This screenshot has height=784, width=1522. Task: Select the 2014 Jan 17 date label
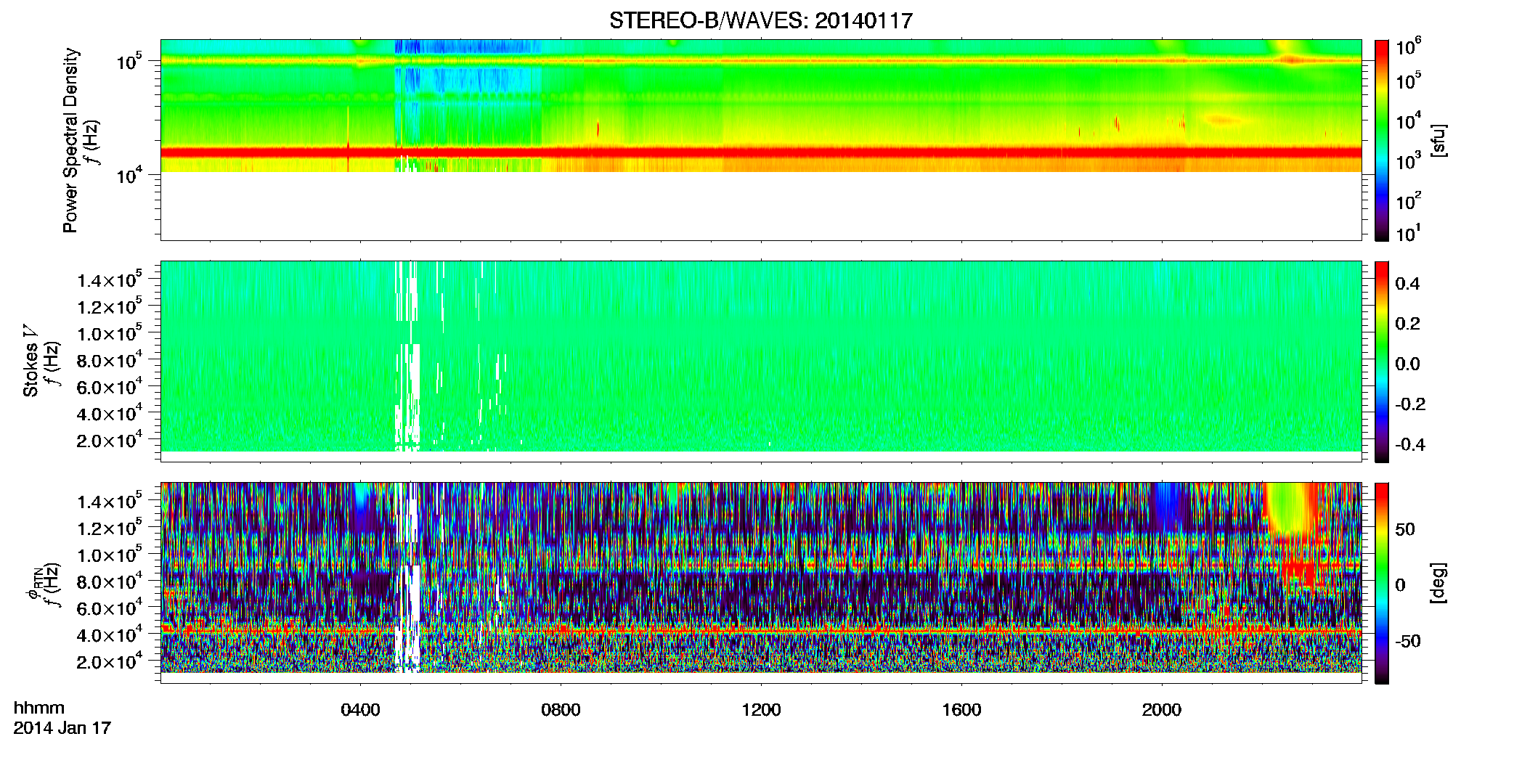point(62,727)
